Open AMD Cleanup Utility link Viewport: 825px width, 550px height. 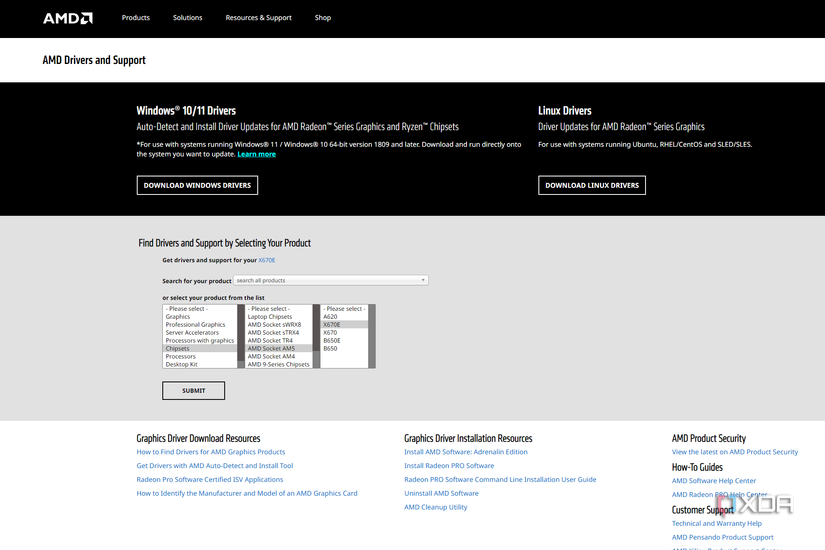[x=435, y=507]
